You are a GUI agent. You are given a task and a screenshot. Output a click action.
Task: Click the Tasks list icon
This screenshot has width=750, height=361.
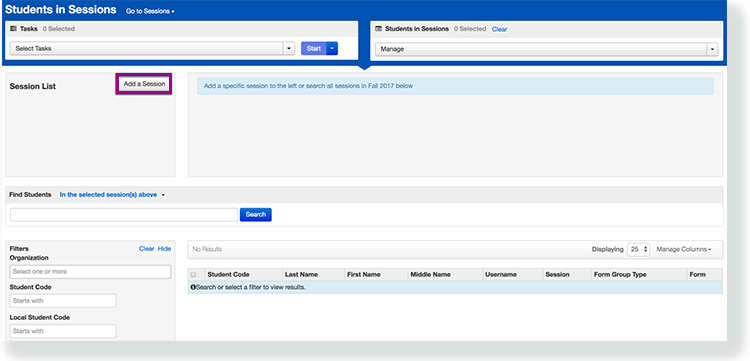pyautogui.click(x=13, y=29)
